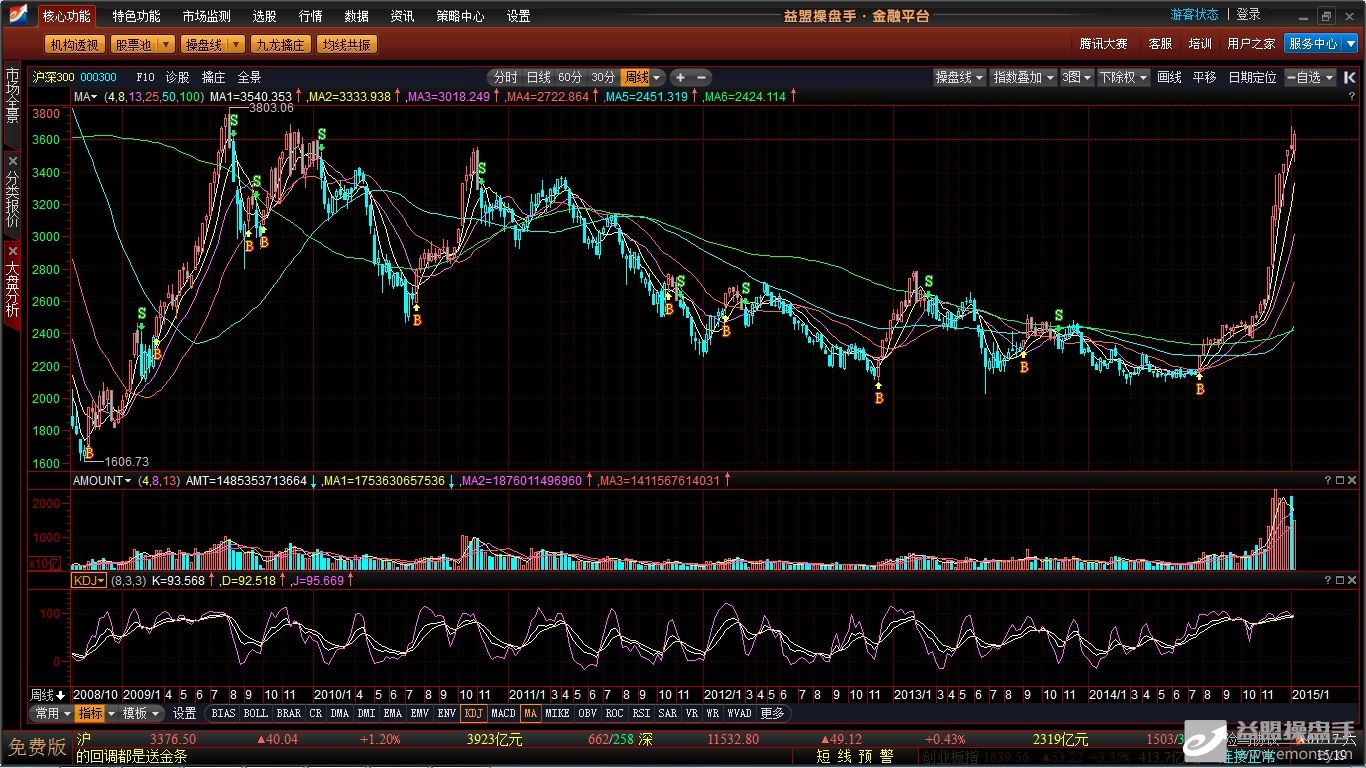1366x768 pixels.
Task: Click the K-line jump icon at top right
Action: point(1349,77)
